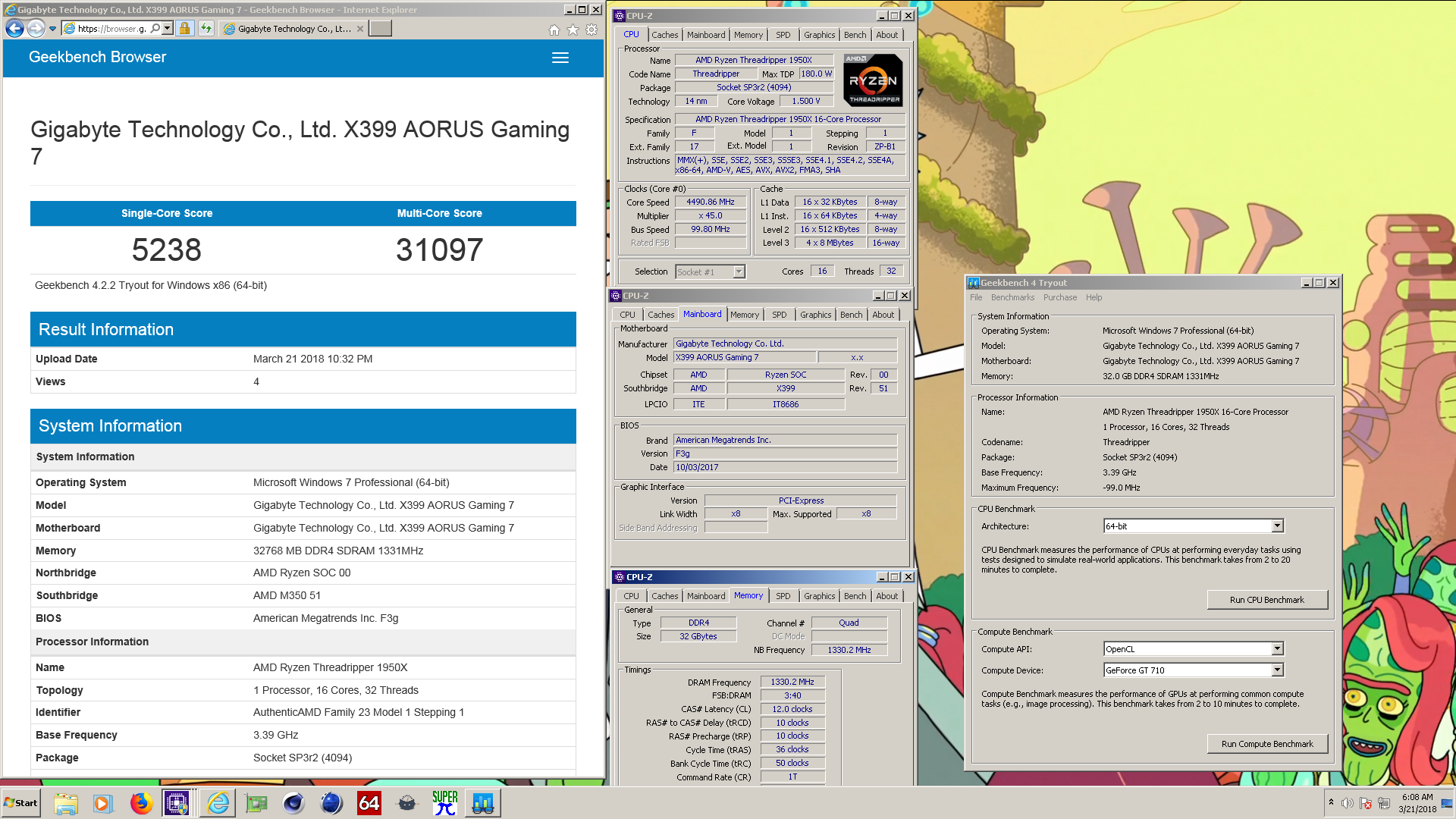Open IE recent pages arrow menu

52,29
